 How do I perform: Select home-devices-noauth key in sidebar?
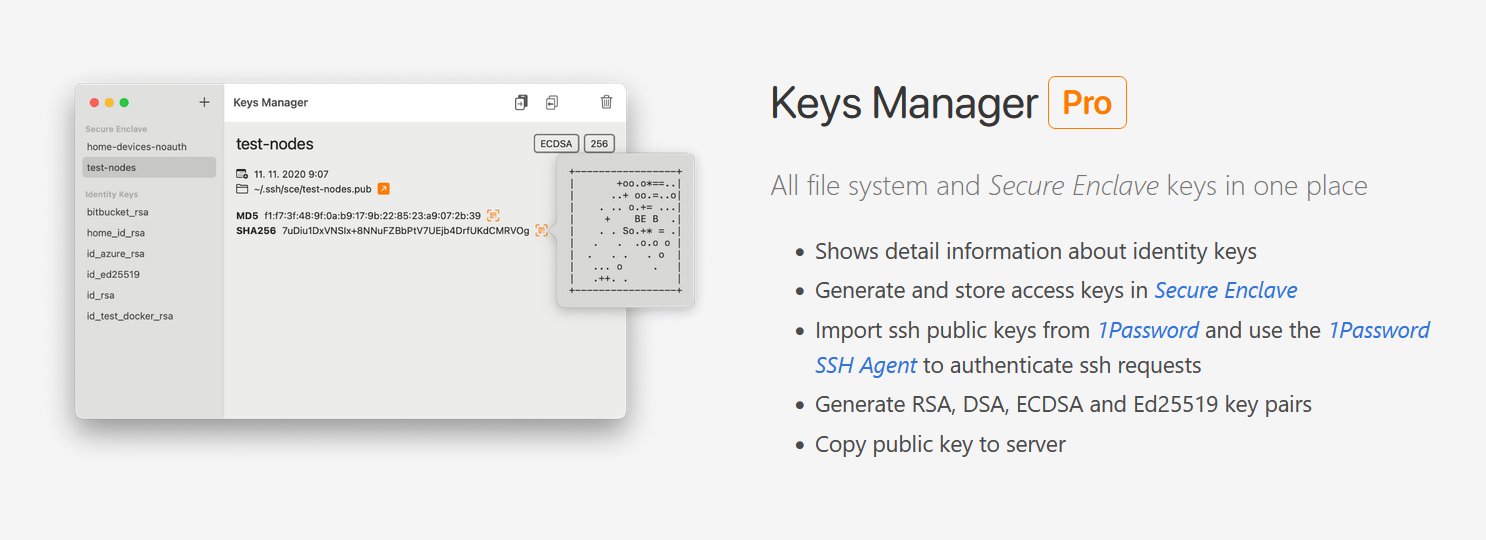149,146
